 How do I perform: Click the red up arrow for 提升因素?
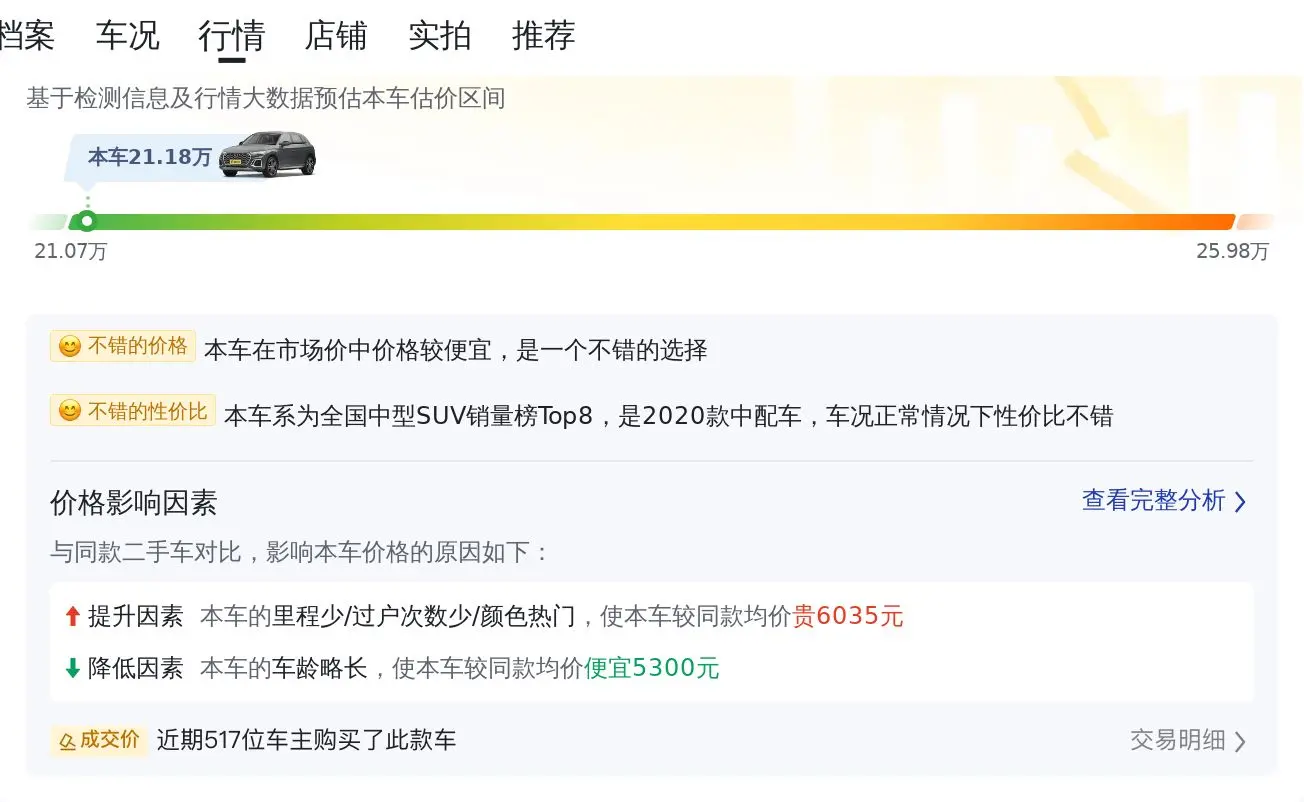pyautogui.click(x=72, y=617)
